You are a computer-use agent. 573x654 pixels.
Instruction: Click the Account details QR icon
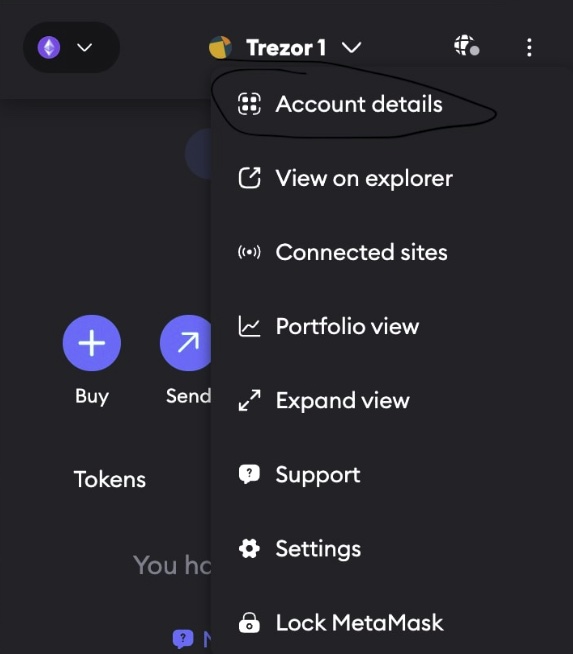[249, 104]
